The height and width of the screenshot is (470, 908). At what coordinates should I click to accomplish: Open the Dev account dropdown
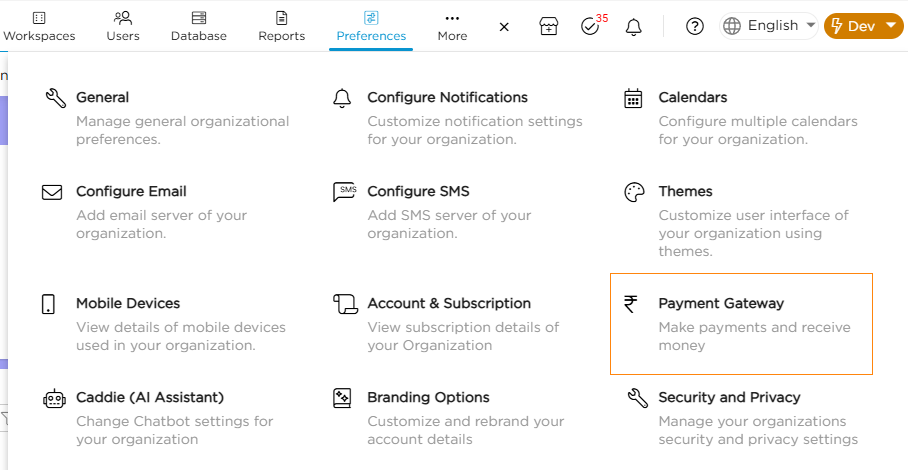point(863,26)
